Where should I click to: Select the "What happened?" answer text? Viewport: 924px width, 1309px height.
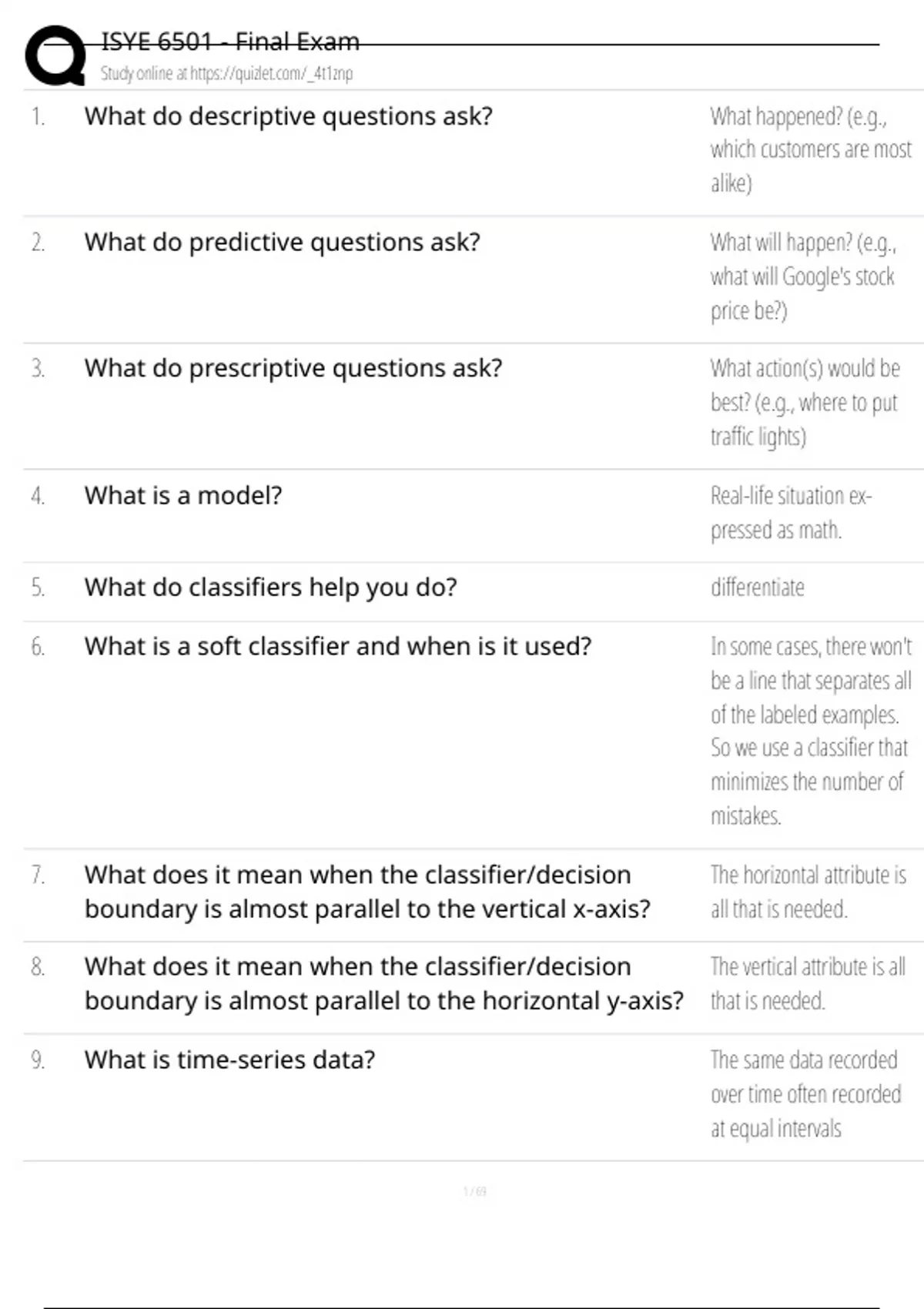(809, 149)
